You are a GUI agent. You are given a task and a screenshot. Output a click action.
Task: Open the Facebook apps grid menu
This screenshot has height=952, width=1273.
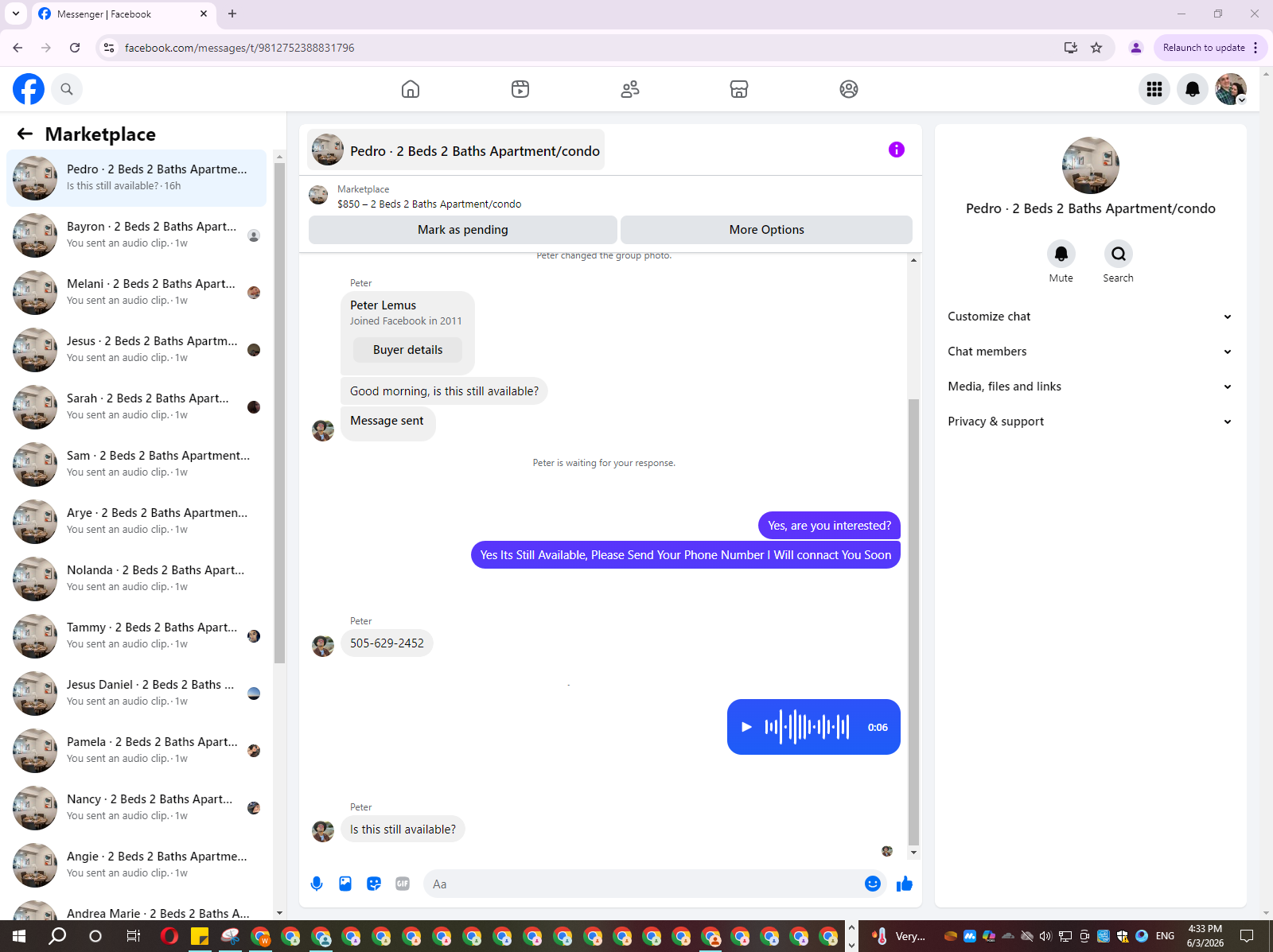pyautogui.click(x=1154, y=89)
